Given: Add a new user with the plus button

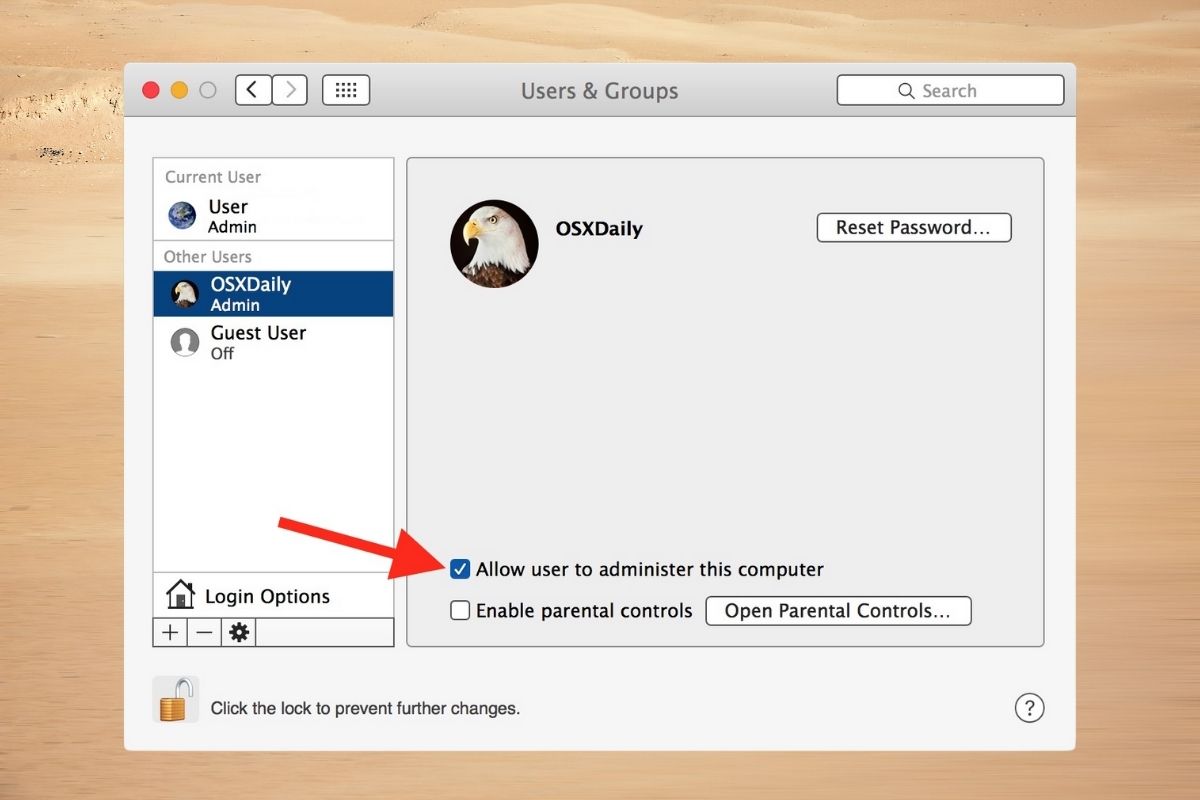Looking at the screenshot, I should [170, 633].
